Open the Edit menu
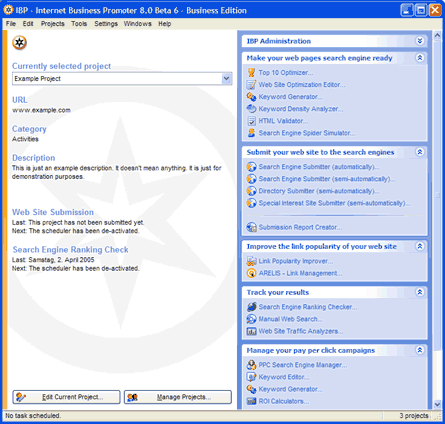 tap(28, 24)
